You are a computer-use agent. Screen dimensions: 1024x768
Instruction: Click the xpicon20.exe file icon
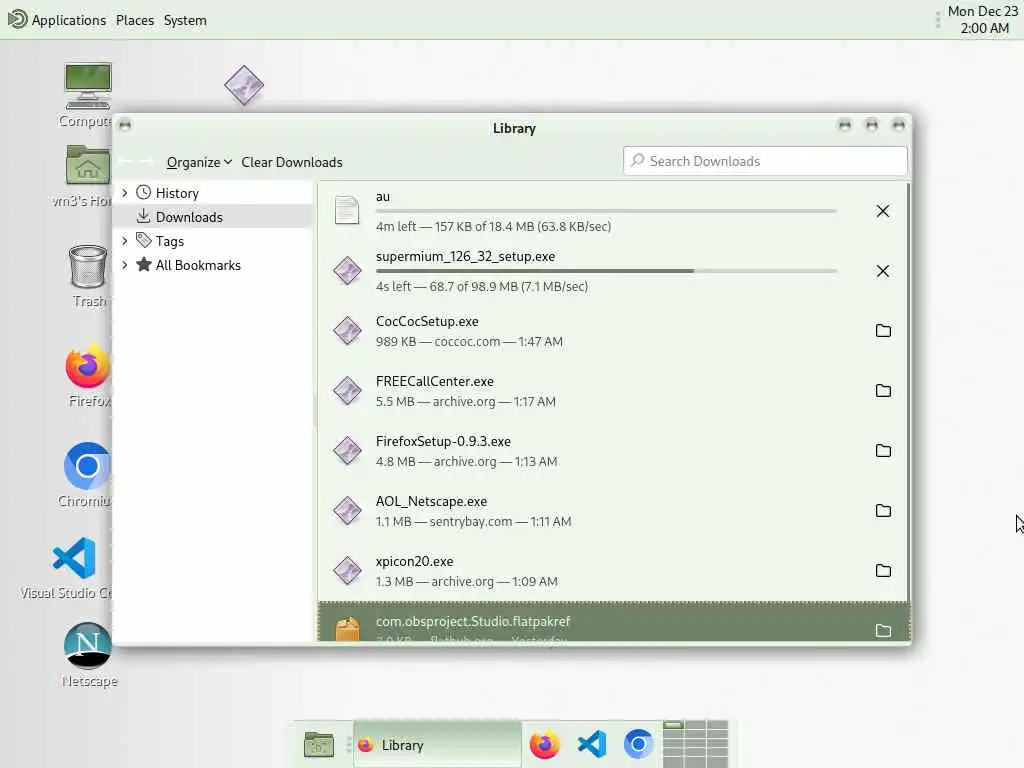point(347,571)
